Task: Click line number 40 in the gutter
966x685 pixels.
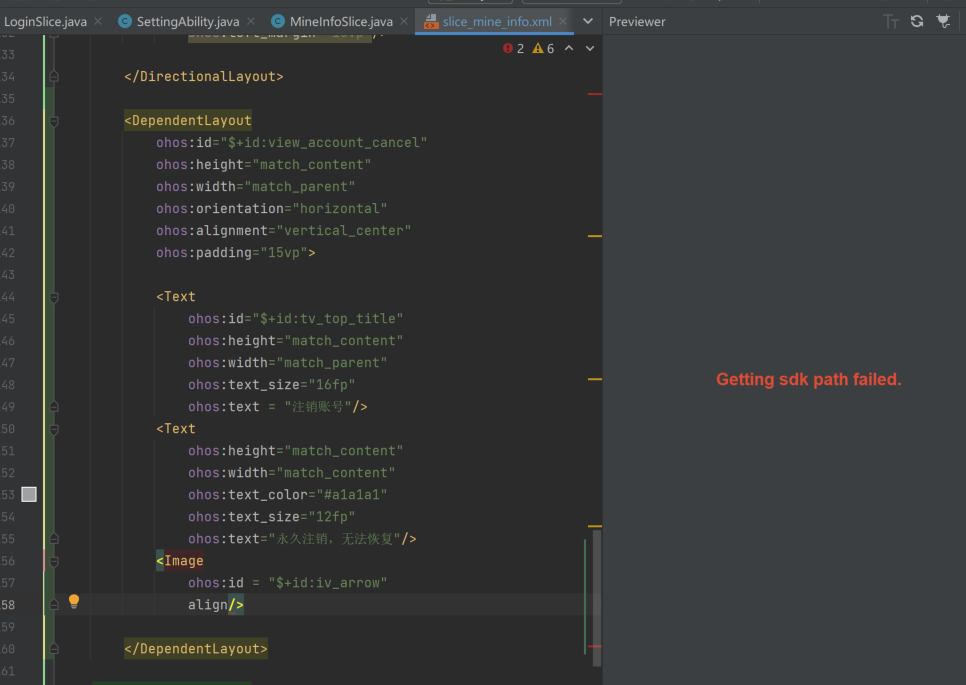Action: 7,209
